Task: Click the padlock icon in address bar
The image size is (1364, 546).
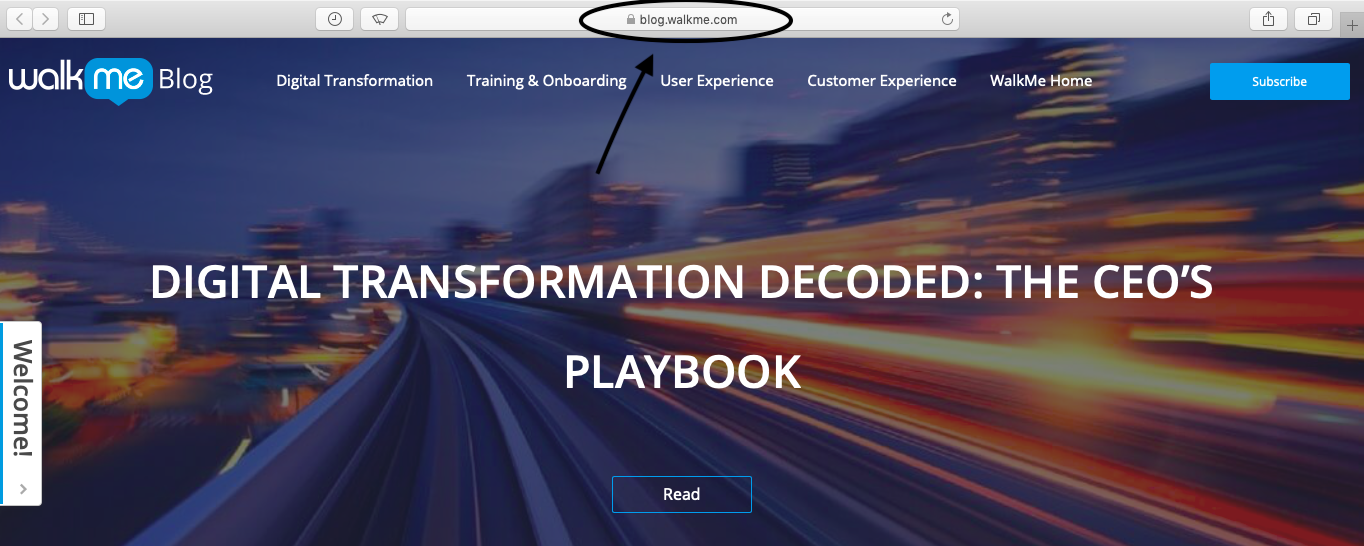Action: coord(630,19)
